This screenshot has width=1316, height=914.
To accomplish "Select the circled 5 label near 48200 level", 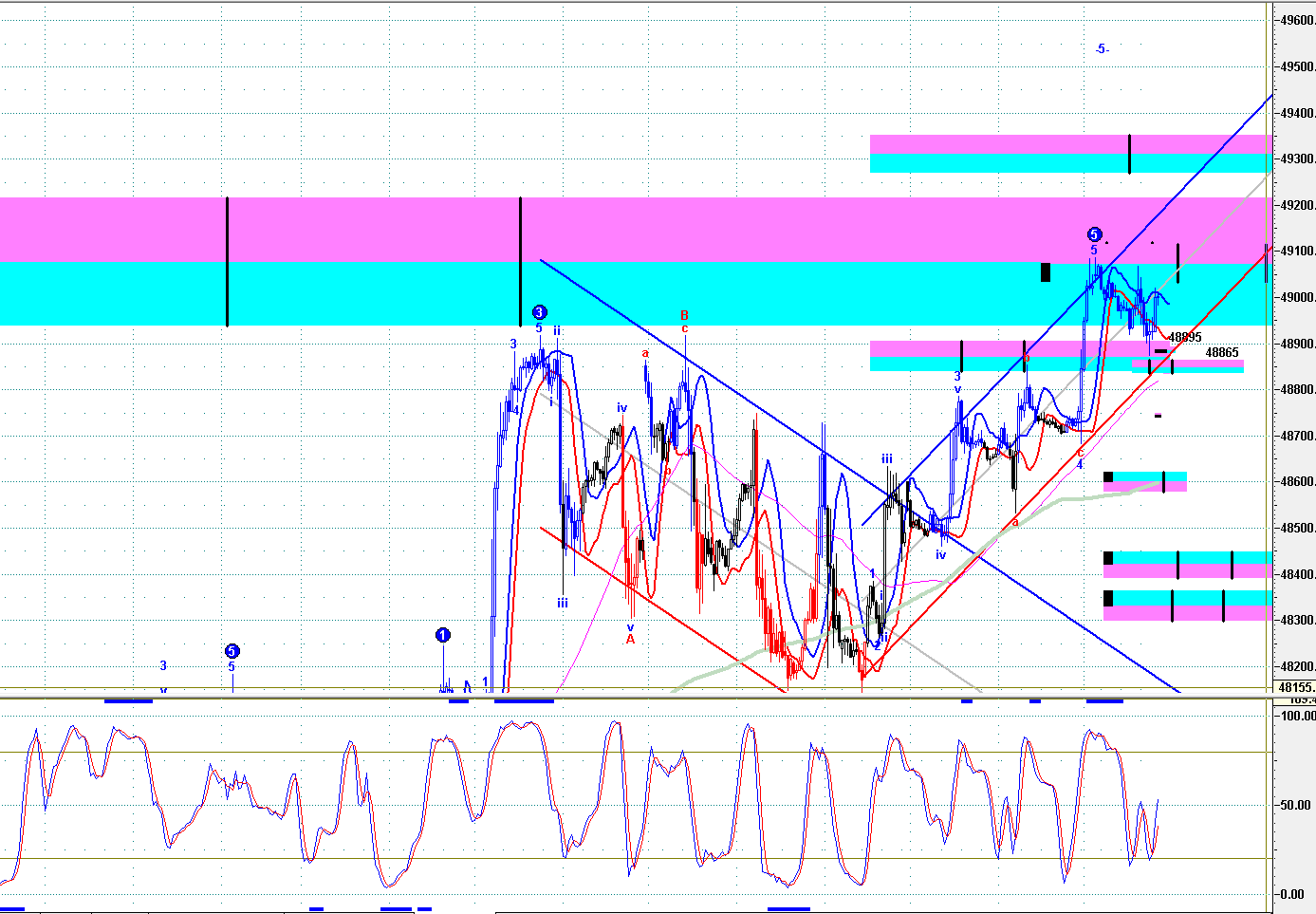I will coord(232,651).
